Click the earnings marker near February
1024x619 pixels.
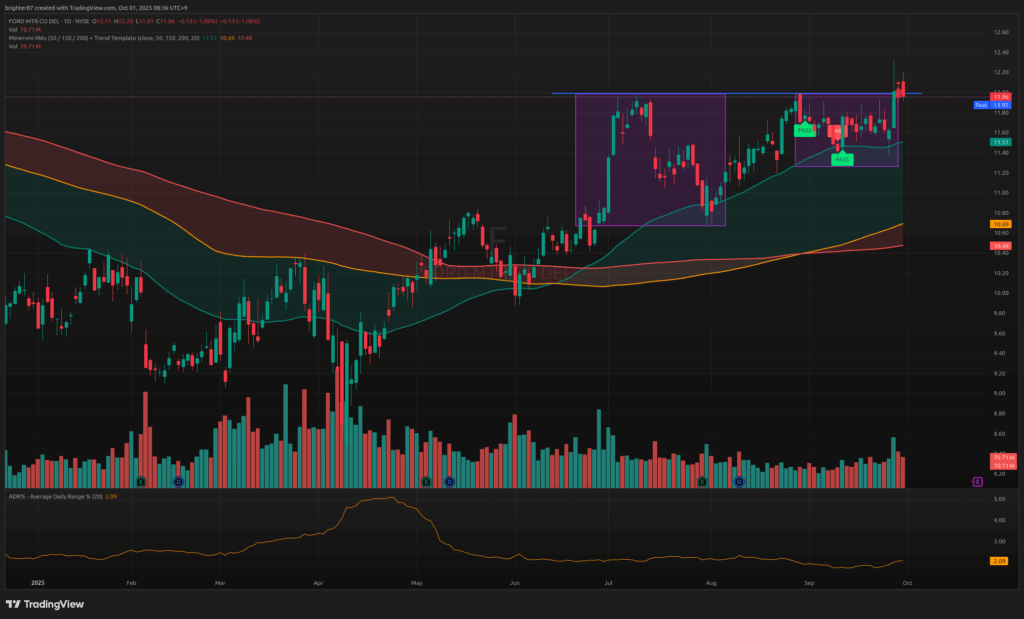141,481
